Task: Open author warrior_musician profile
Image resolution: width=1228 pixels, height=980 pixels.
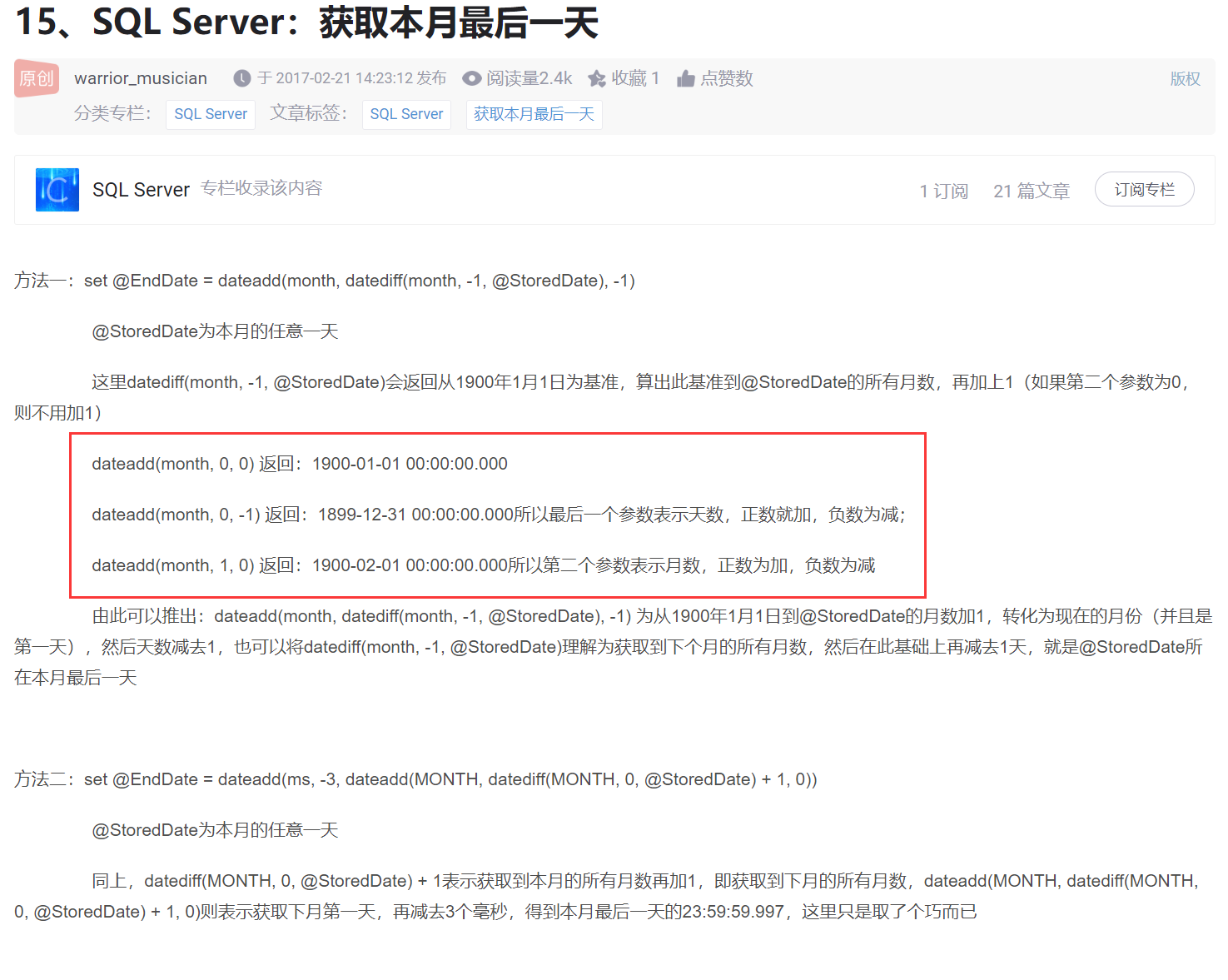Action: (x=141, y=78)
